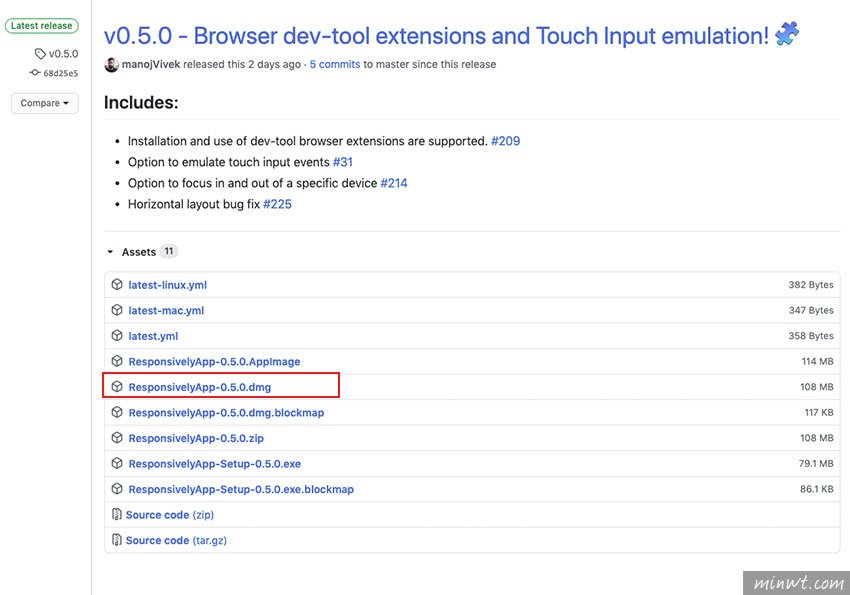Open the Compare dropdown
The width and height of the screenshot is (850, 595).
(x=44, y=103)
